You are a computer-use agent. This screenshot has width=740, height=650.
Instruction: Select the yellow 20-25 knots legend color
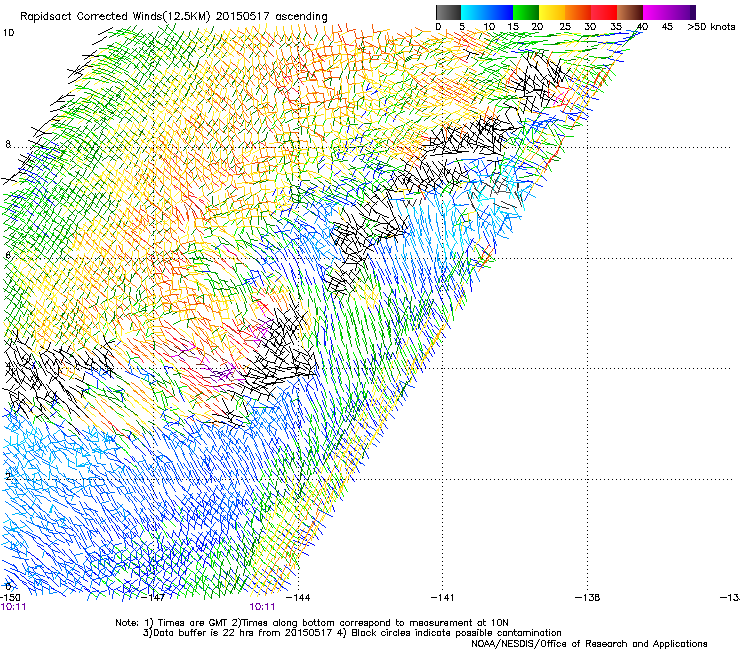(552, 12)
